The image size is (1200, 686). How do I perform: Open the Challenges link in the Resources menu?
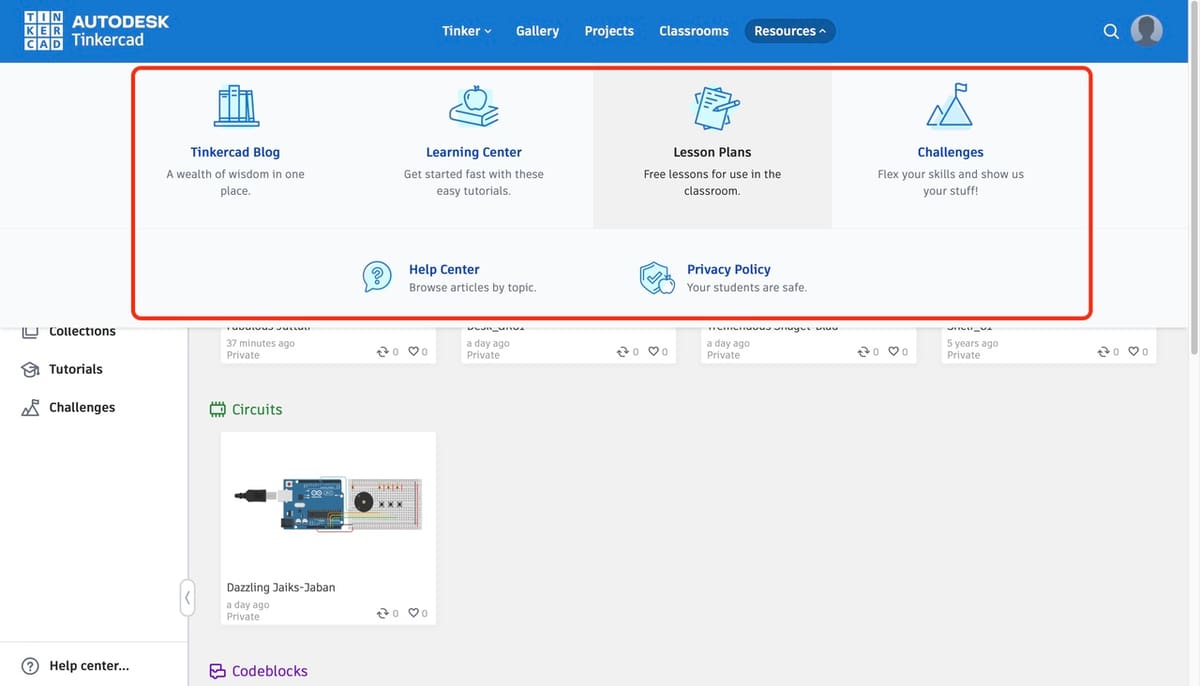(x=950, y=152)
